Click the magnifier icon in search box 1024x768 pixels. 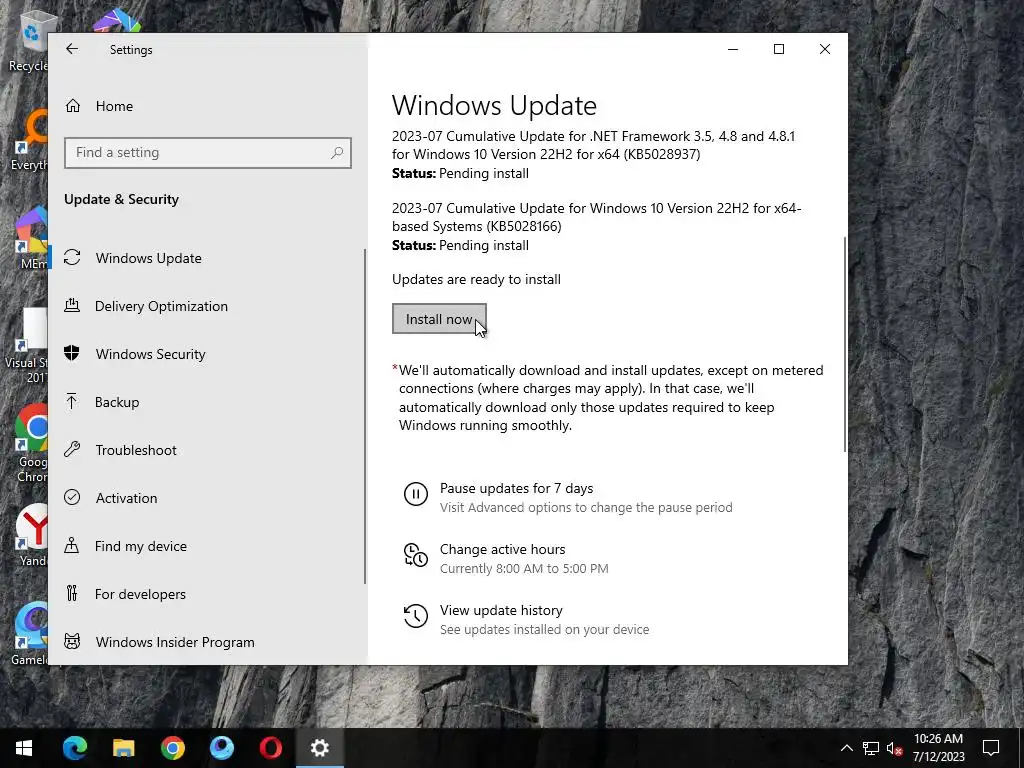pyautogui.click(x=337, y=153)
